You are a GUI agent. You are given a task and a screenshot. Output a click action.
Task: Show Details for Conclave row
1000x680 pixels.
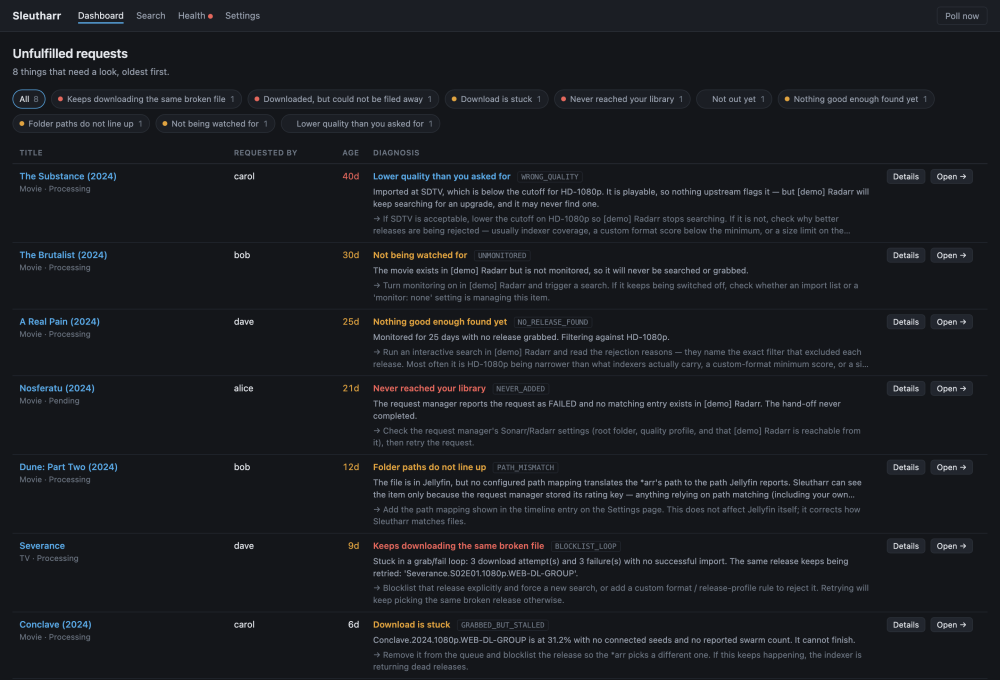tap(906, 625)
